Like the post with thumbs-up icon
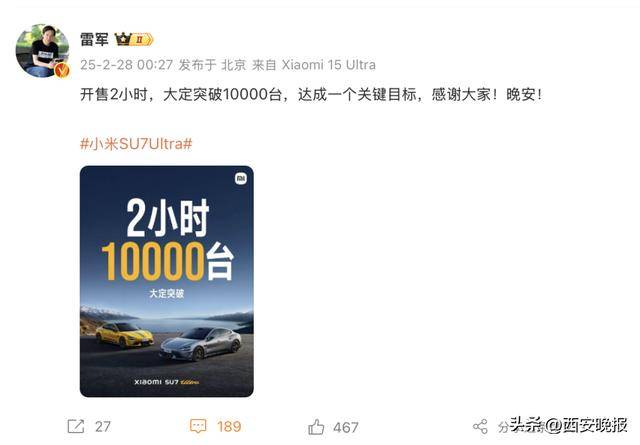640x445 pixels. (x=316, y=427)
